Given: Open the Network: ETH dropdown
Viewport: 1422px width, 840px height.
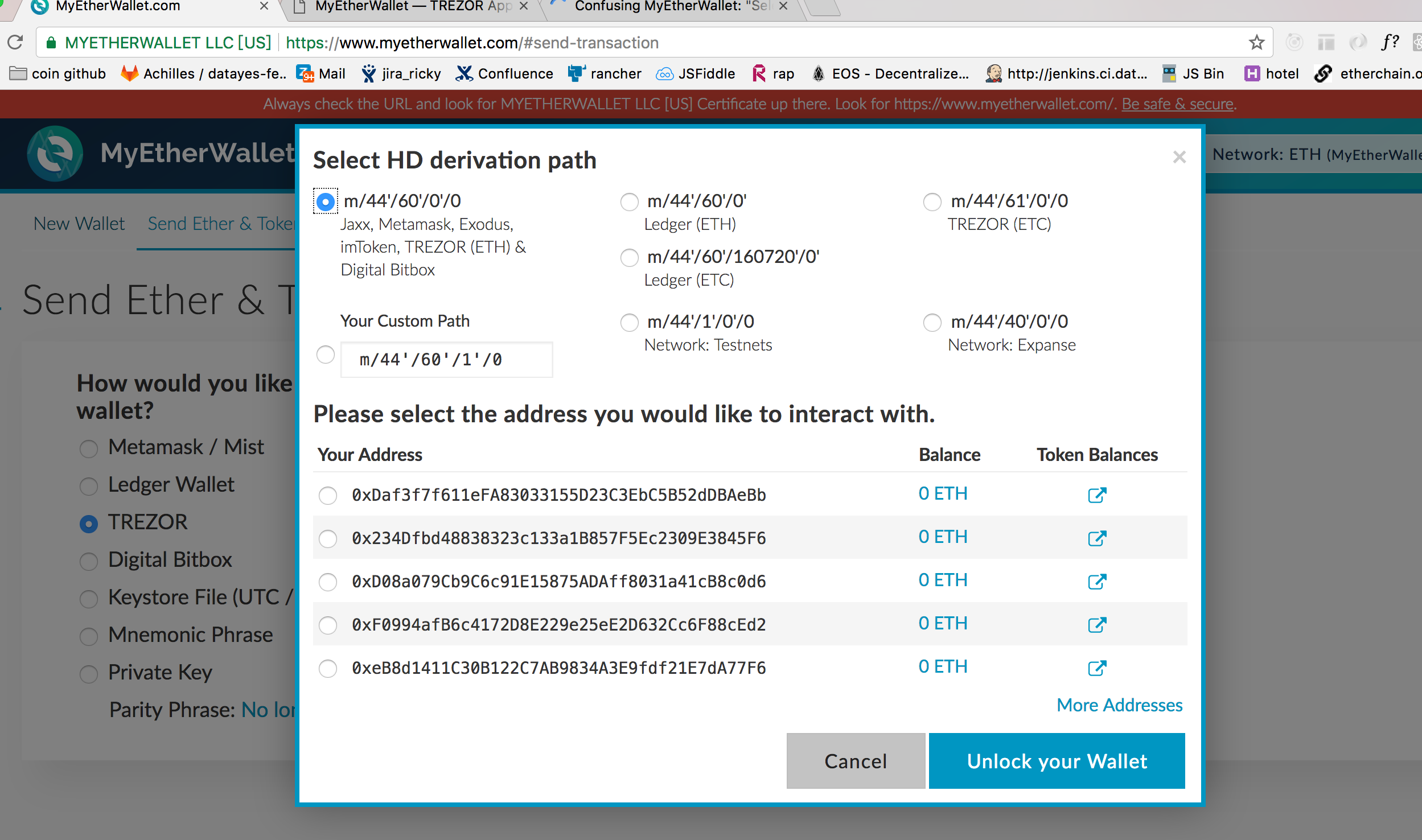Looking at the screenshot, I should [x=1314, y=154].
